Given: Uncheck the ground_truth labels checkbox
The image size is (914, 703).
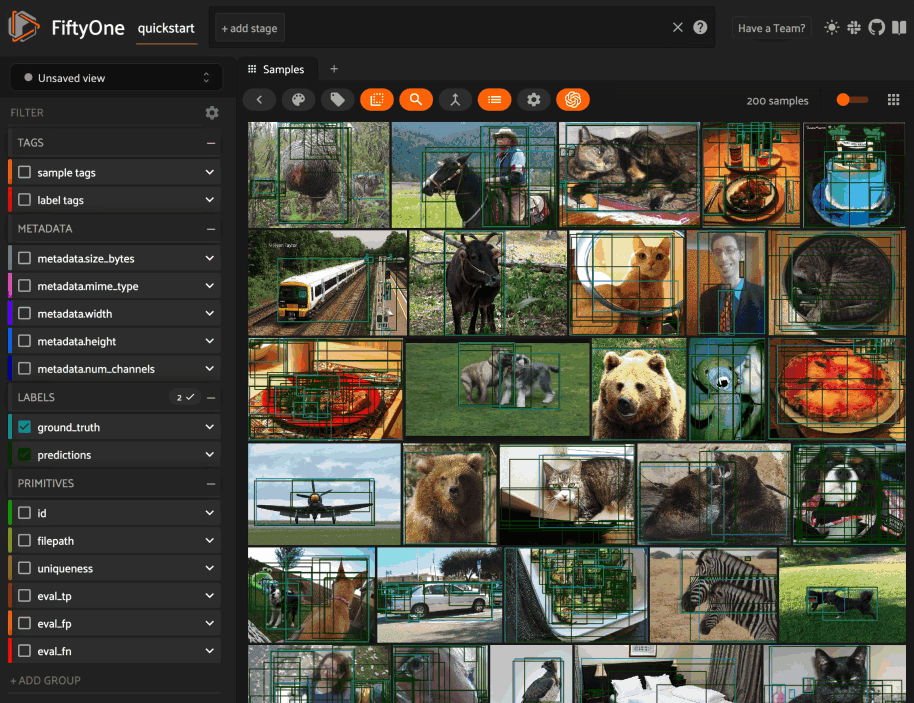Looking at the screenshot, I should [24, 427].
